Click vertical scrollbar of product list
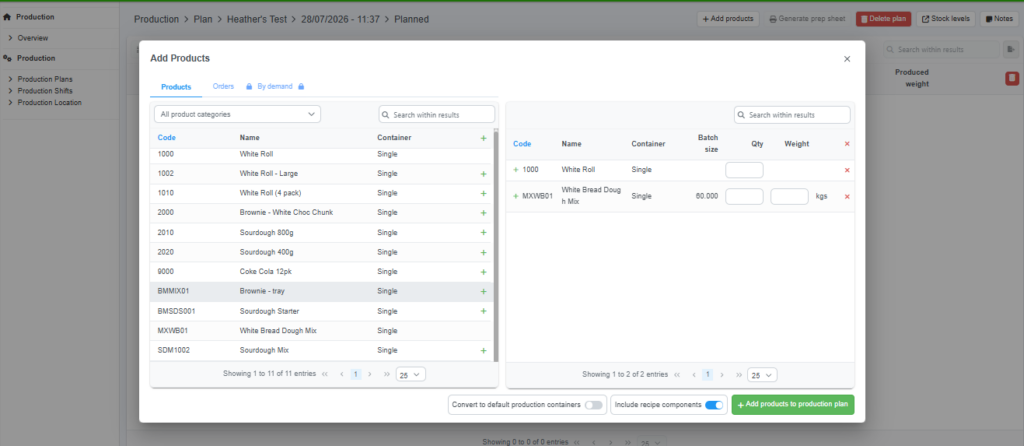 (496, 245)
